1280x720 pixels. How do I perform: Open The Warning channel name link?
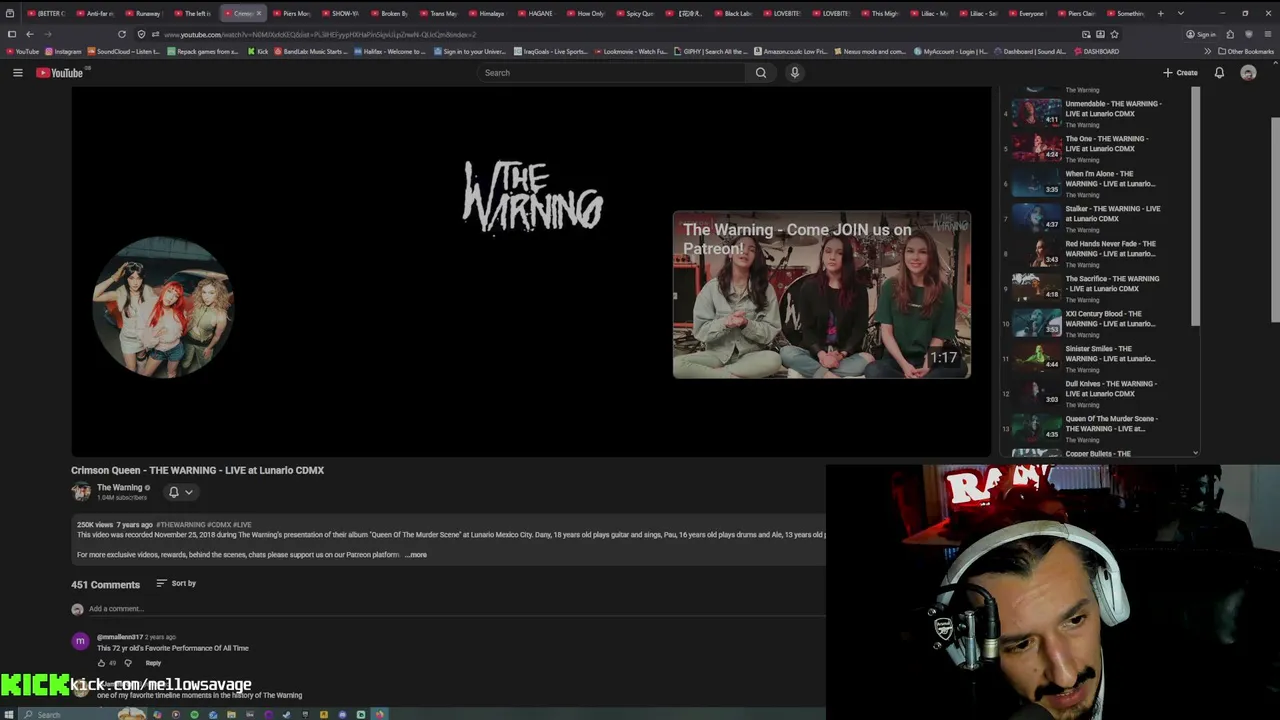pos(119,487)
